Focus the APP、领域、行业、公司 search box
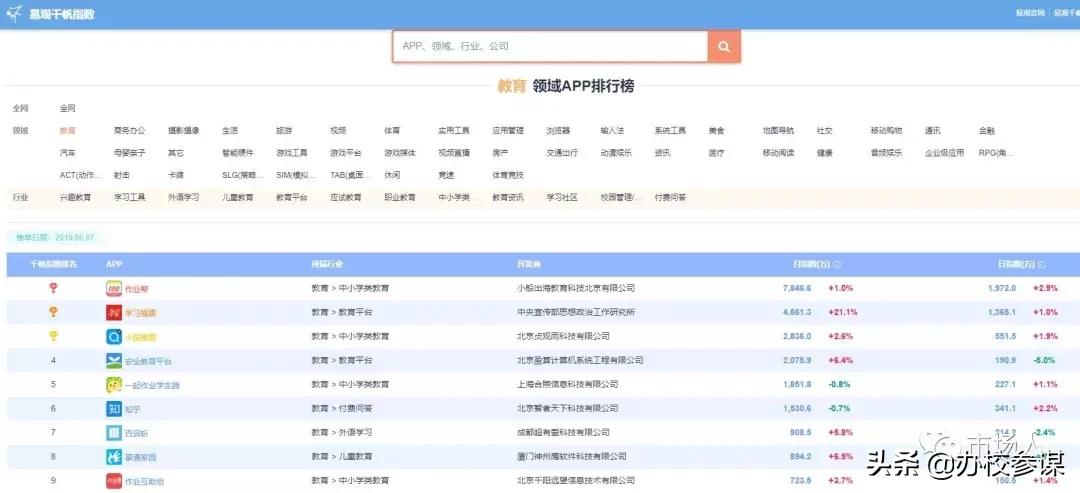Image resolution: width=1080 pixels, height=493 pixels. point(550,46)
